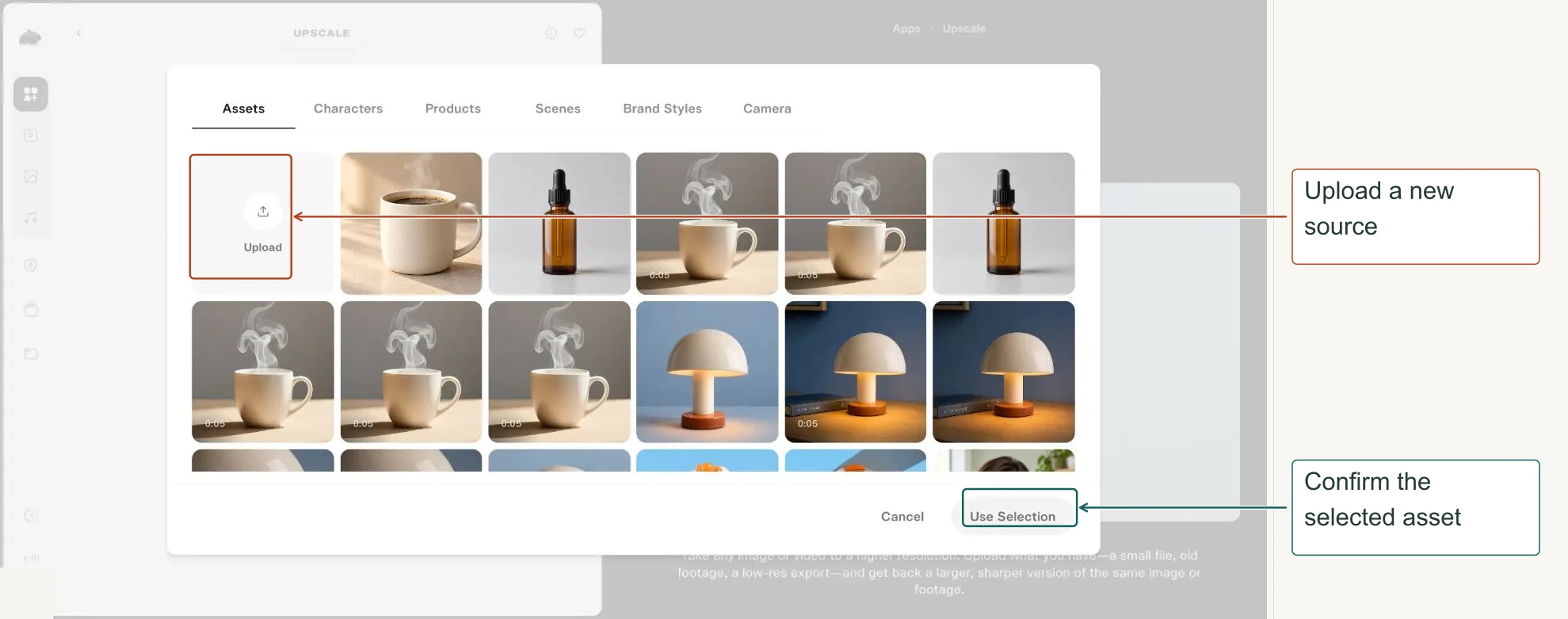1568x619 pixels.
Task: Select the glowing lamp video thumbnail marked 0:05
Action: coord(856,372)
